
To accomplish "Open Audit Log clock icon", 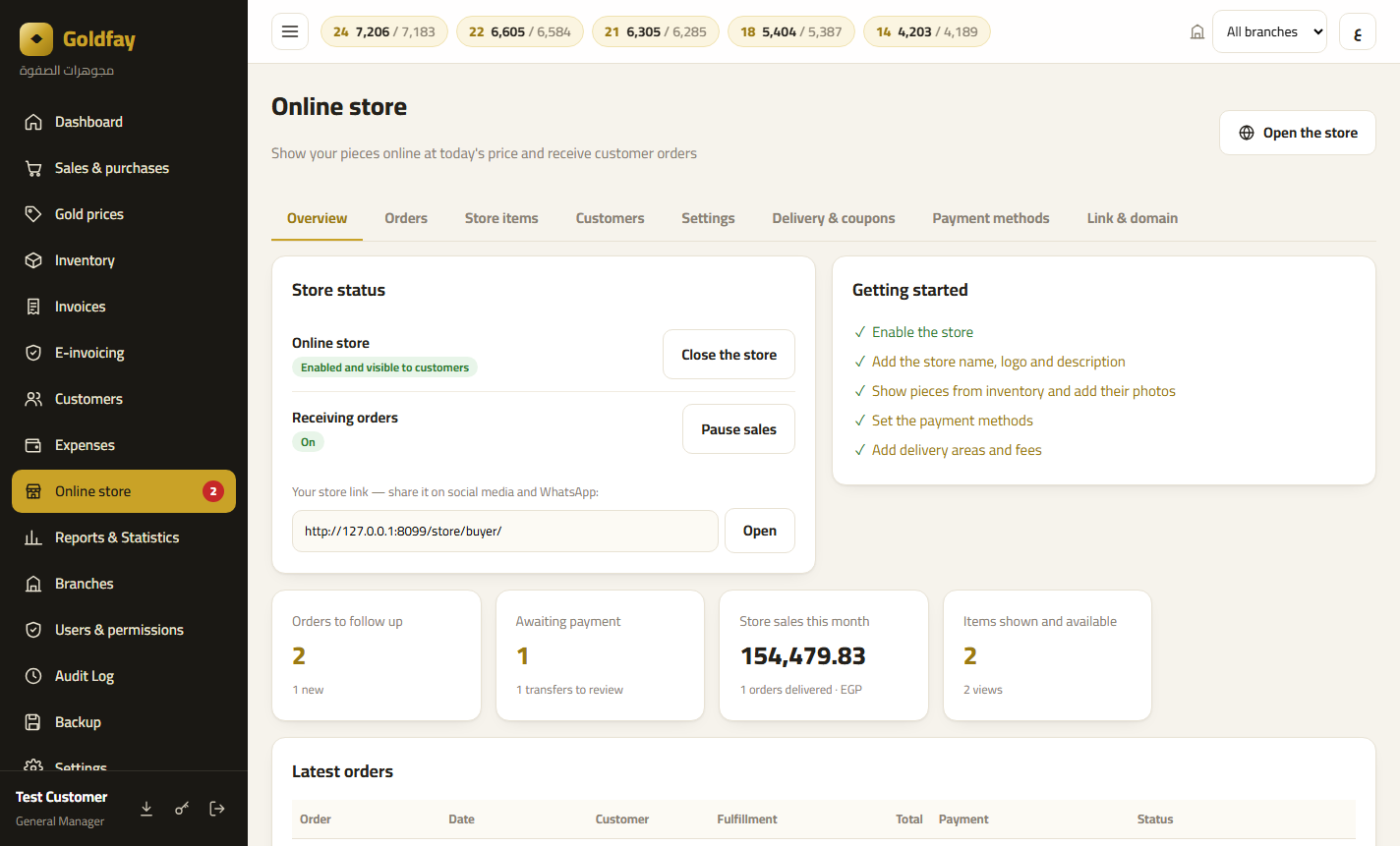I will pos(33,676).
